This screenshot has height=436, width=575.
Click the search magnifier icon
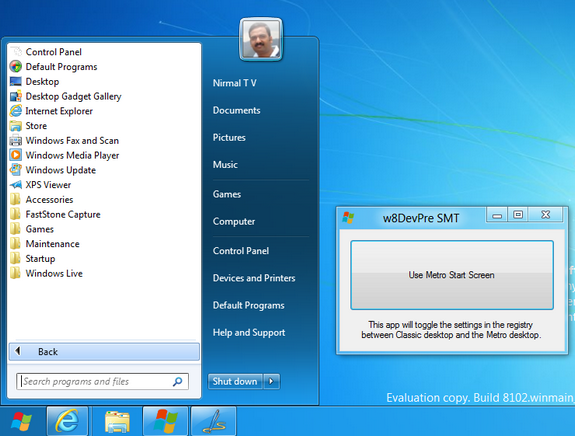(177, 381)
